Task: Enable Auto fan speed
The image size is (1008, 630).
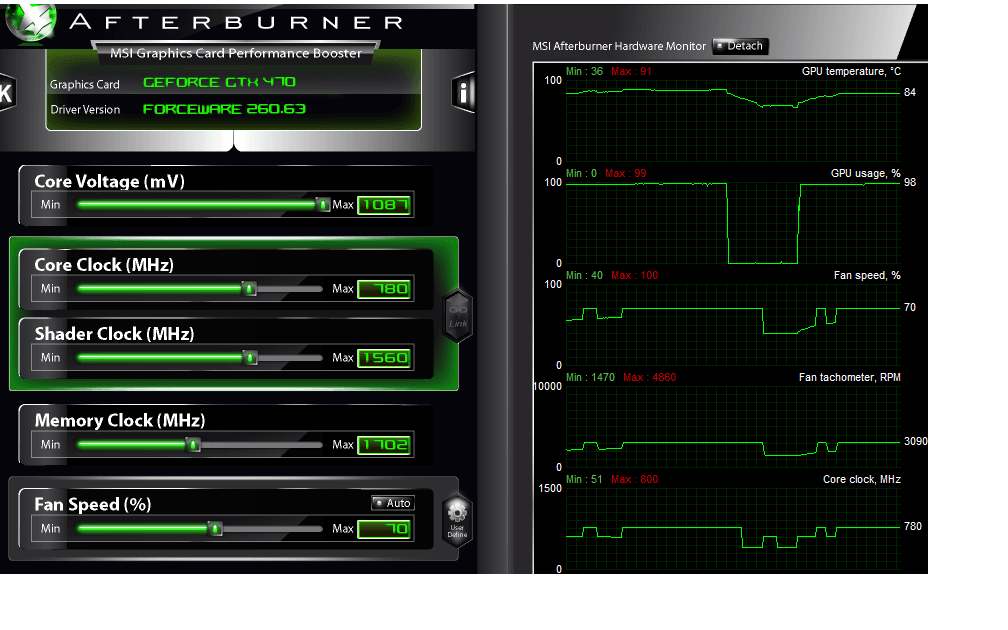Action: pos(393,503)
